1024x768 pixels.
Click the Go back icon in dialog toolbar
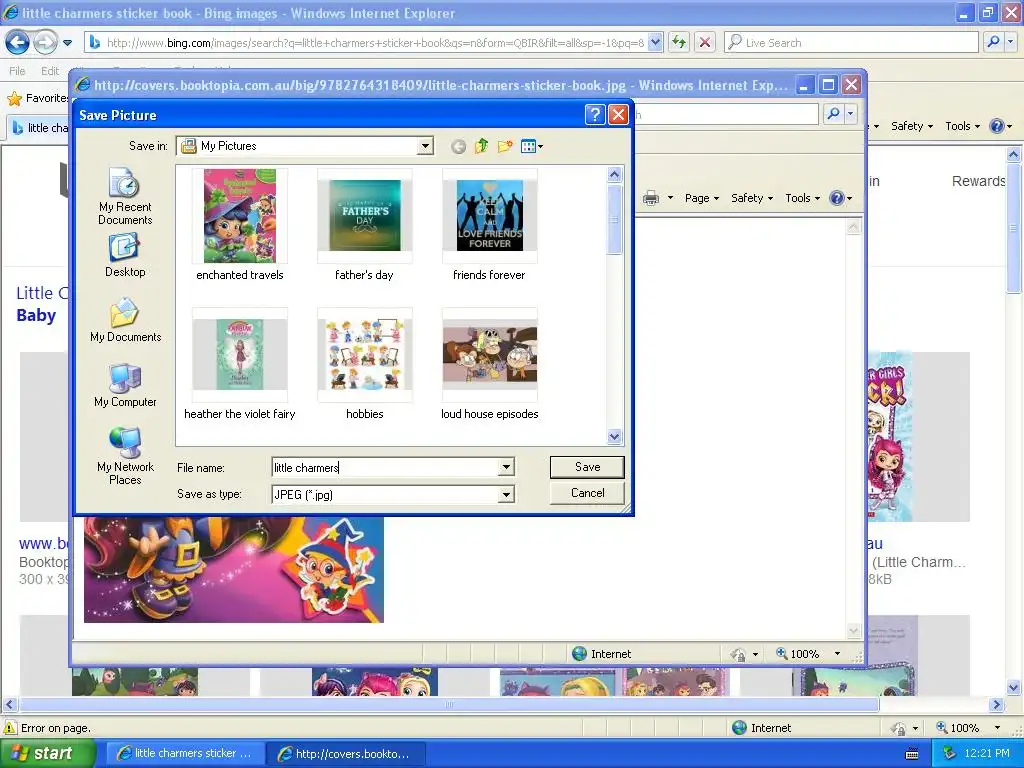458,146
